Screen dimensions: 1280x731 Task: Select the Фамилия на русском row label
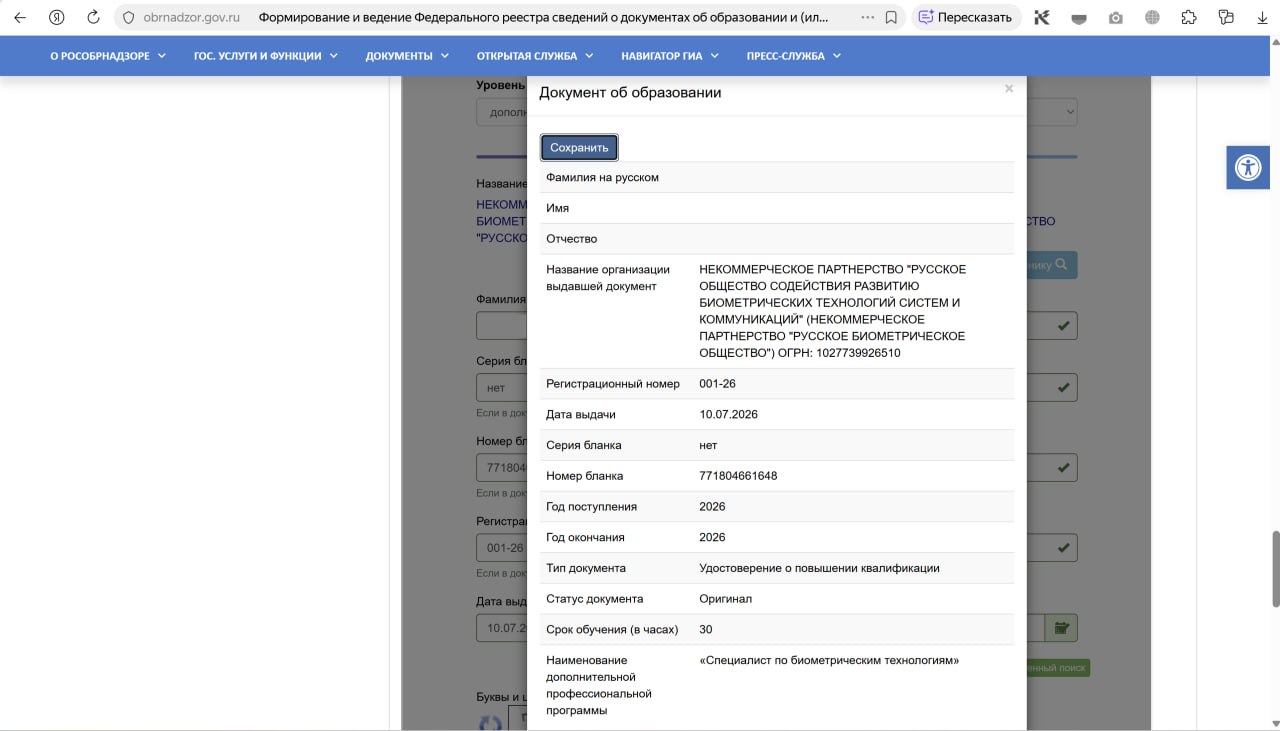[602, 177]
